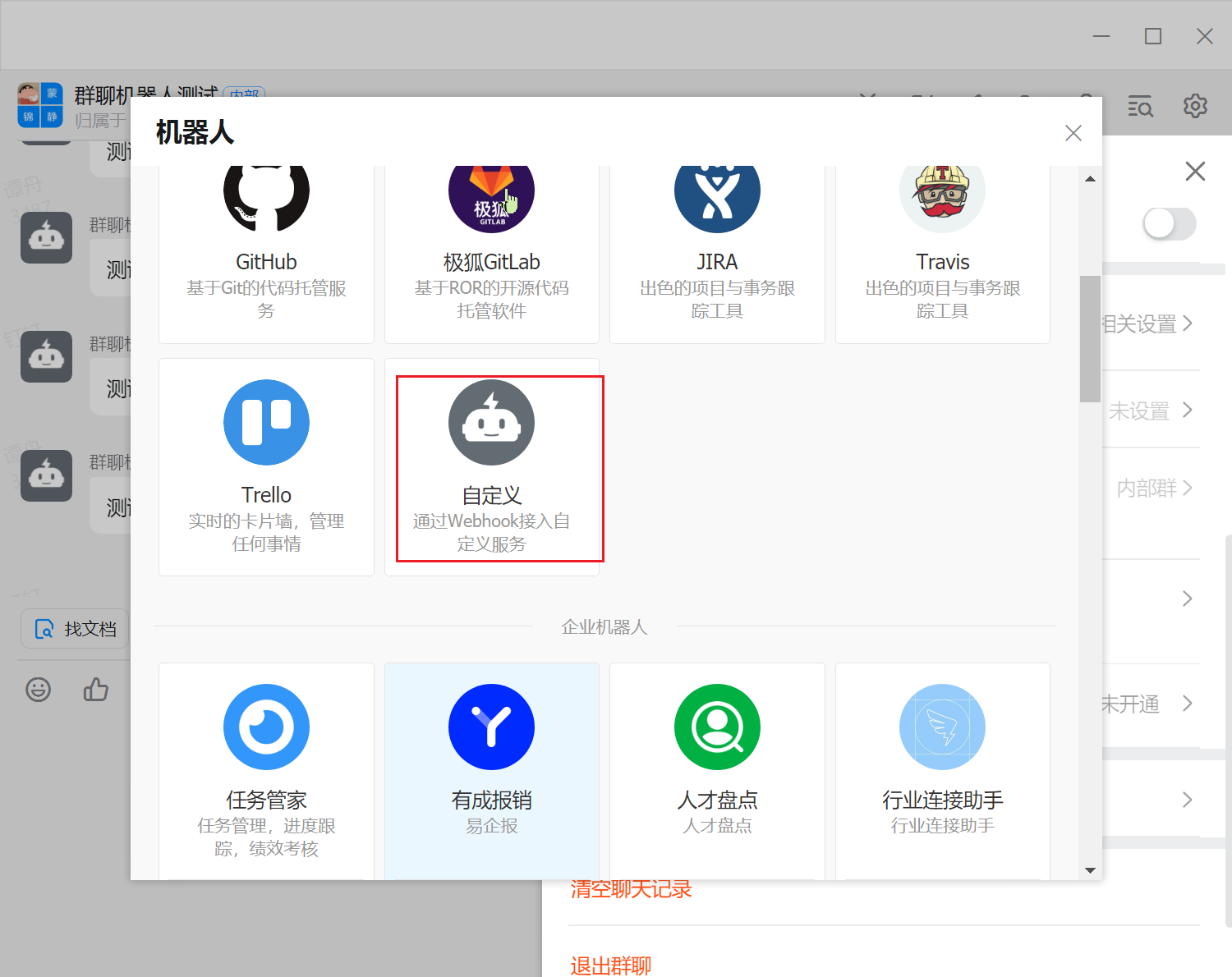Select the GitHub robot icon
Screen dimensions: 1232x977
click(x=266, y=198)
